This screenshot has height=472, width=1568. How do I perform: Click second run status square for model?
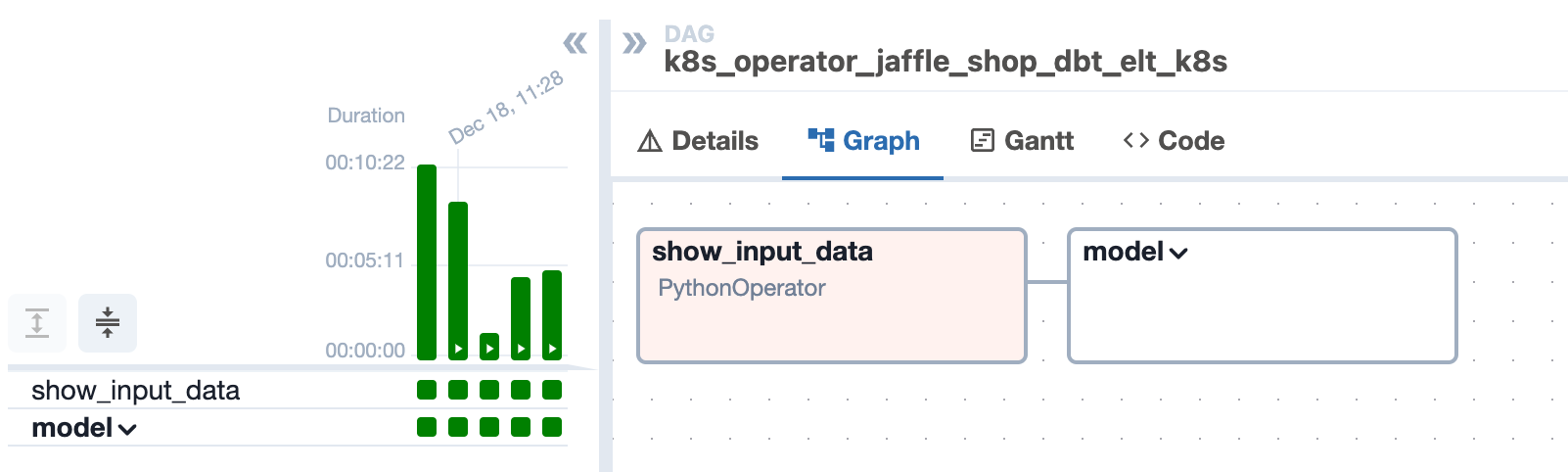458,427
